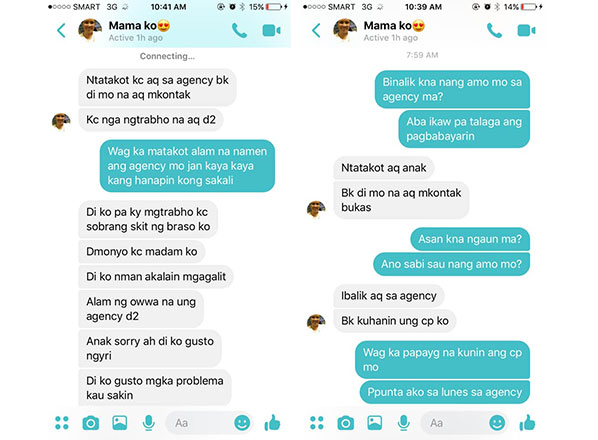Image resolution: width=598 pixels, height=440 pixels.
Task: Tap the microphone icon in right chat
Action: point(403,423)
